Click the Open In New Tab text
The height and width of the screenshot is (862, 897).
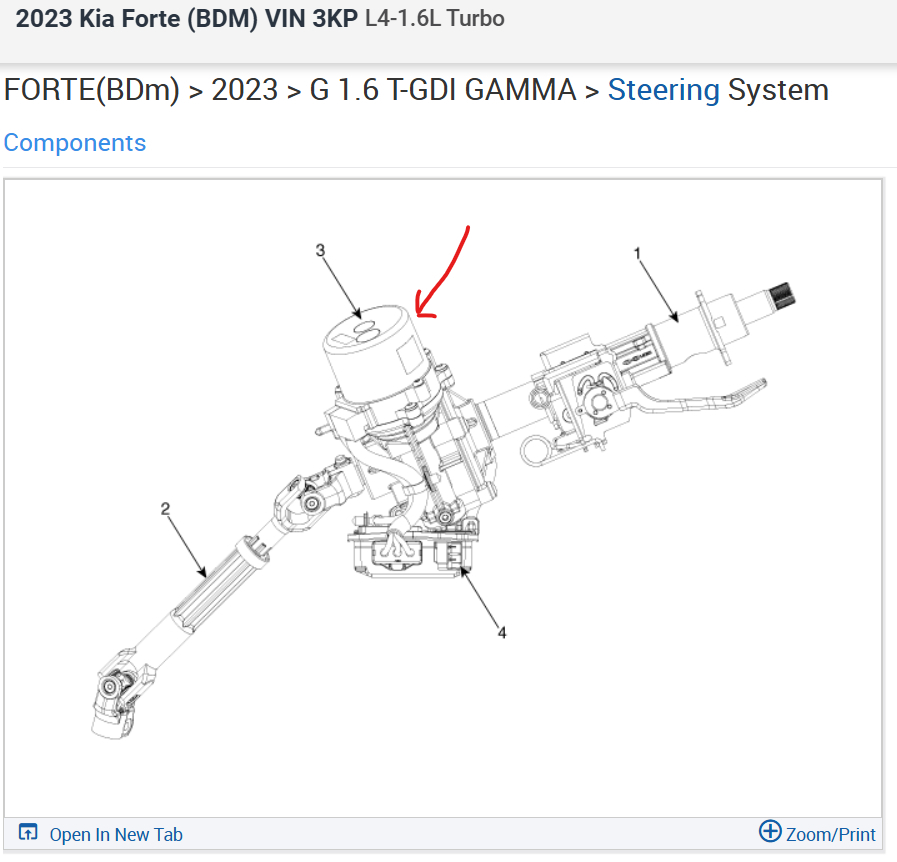[x=116, y=835]
